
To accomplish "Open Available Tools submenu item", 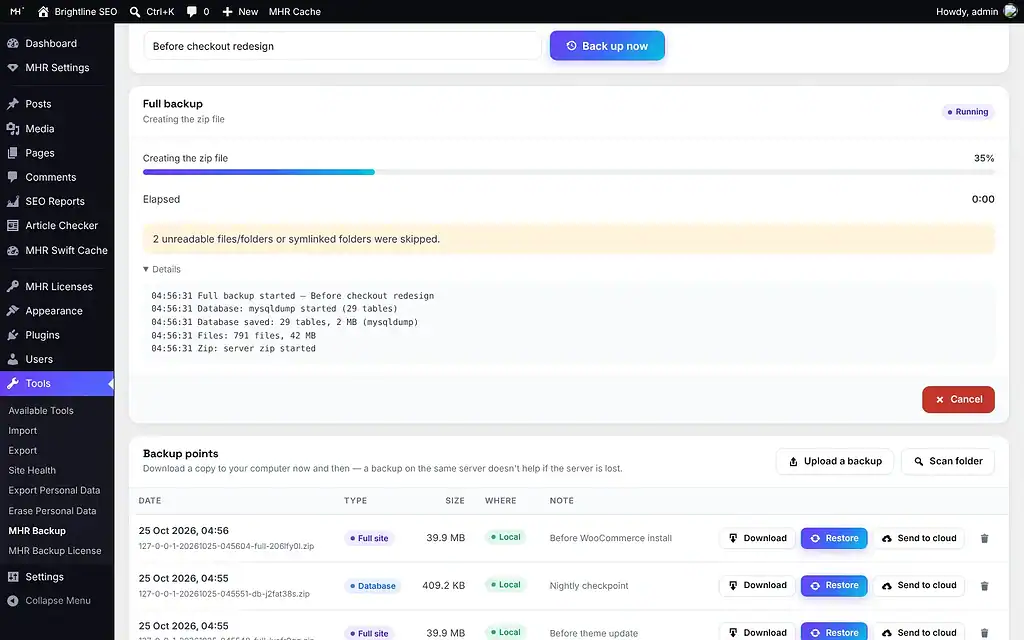I will pyautogui.click(x=40, y=410).
